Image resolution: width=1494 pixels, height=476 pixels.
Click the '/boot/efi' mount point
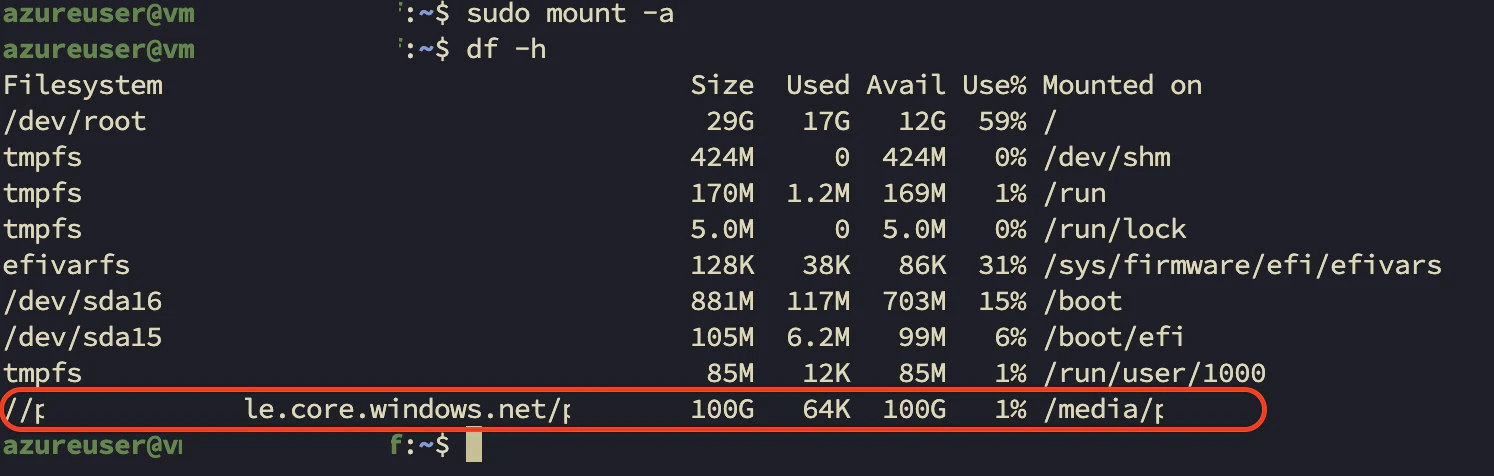1114,338
